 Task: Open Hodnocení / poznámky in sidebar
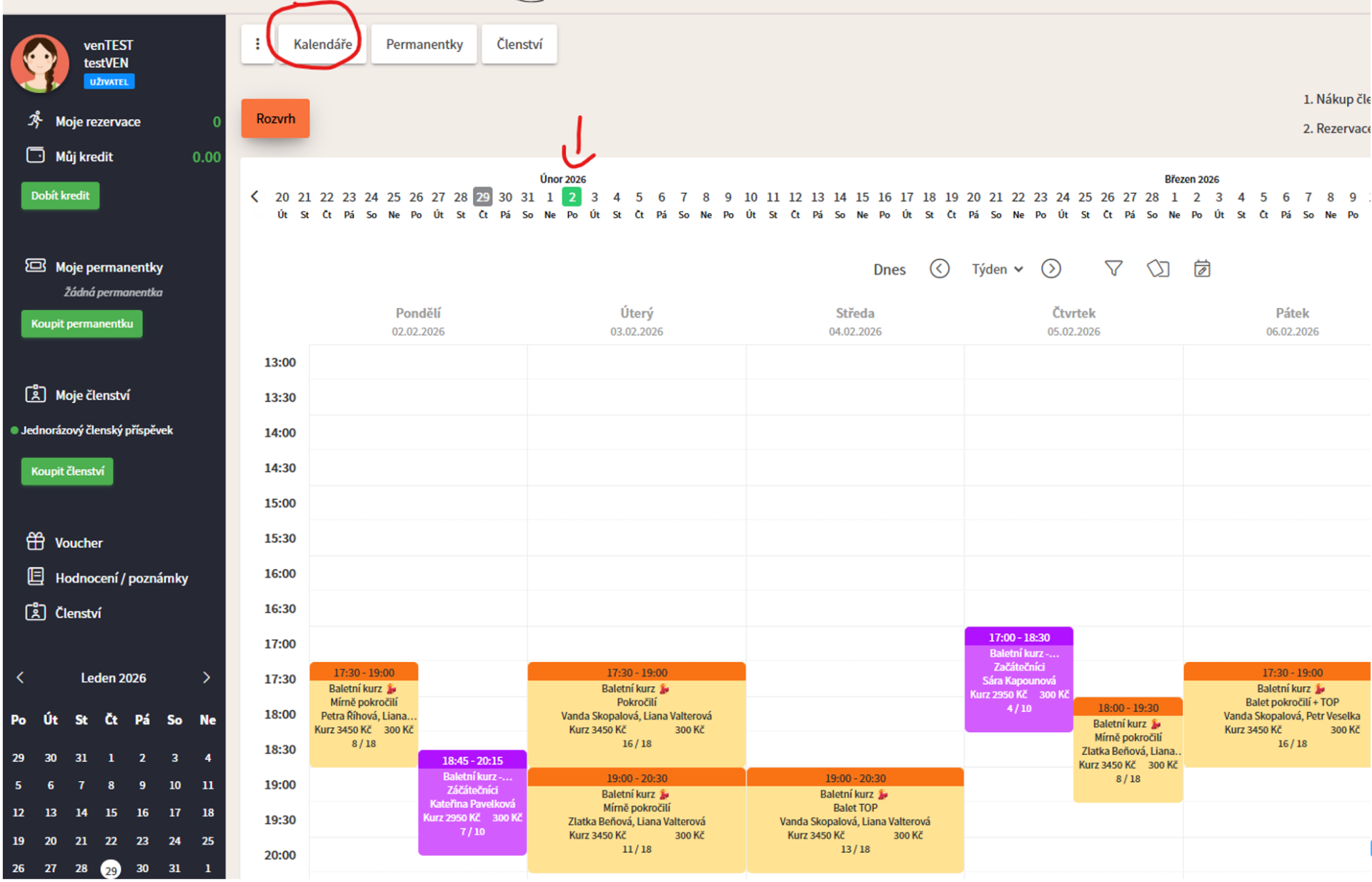coord(121,578)
